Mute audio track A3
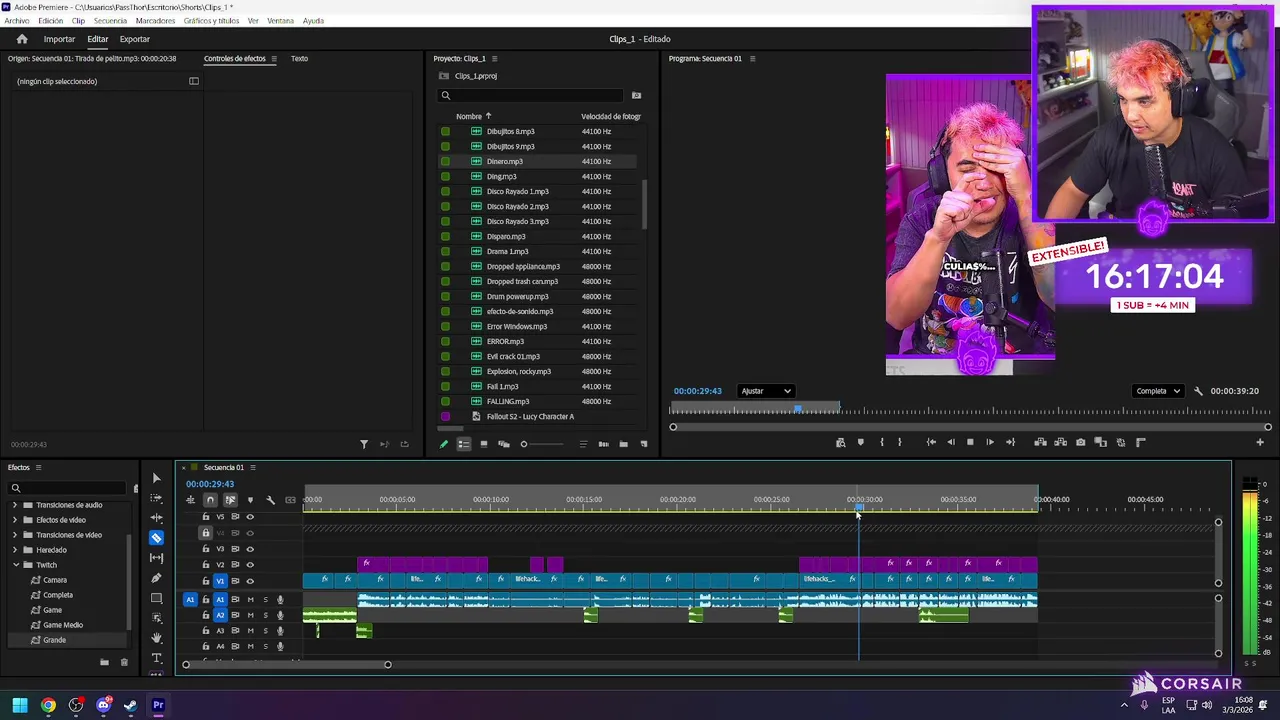Image resolution: width=1280 pixels, height=720 pixels. point(250,631)
